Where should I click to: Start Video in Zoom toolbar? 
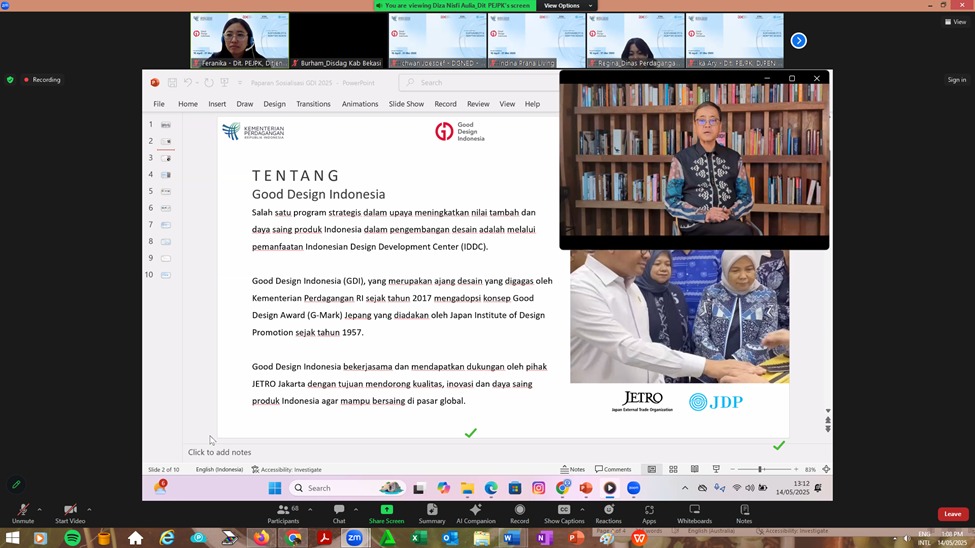pos(70,514)
